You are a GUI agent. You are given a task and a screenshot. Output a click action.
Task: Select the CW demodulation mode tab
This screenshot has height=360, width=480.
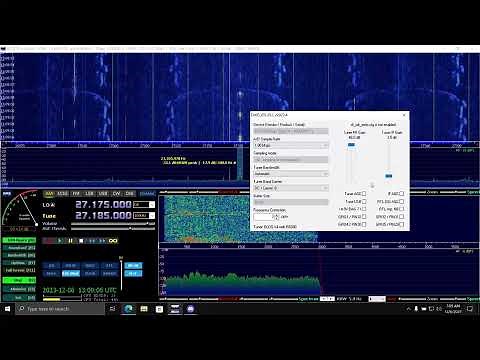click(x=116, y=194)
